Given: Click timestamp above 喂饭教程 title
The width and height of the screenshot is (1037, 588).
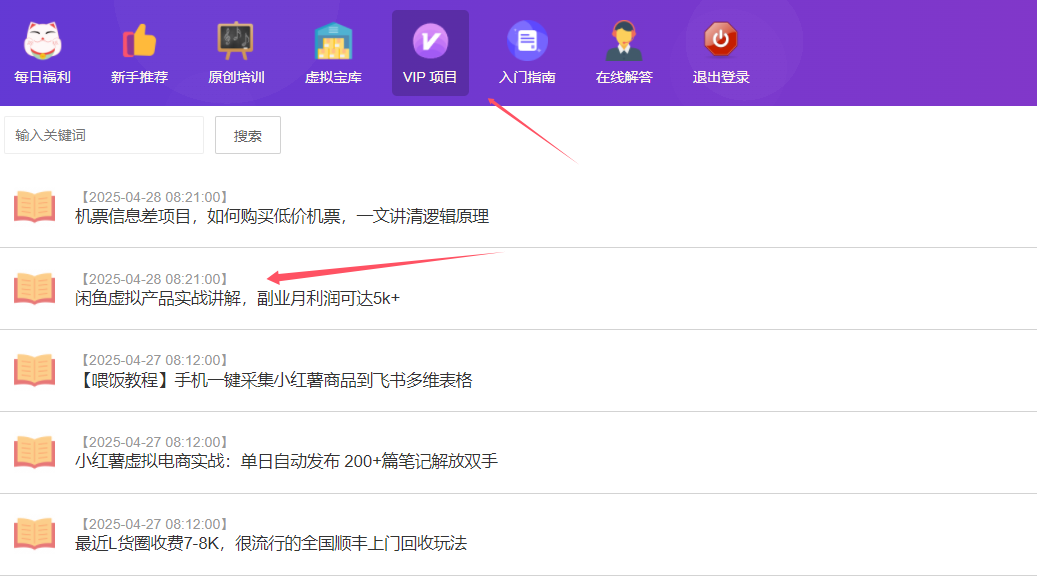Looking at the screenshot, I should pyautogui.click(x=154, y=360).
